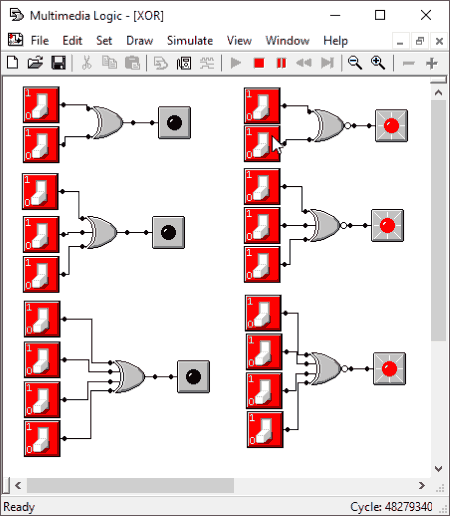Click the lit red LED of 3-input XNOR
The height and width of the screenshot is (516, 450).
click(387, 225)
